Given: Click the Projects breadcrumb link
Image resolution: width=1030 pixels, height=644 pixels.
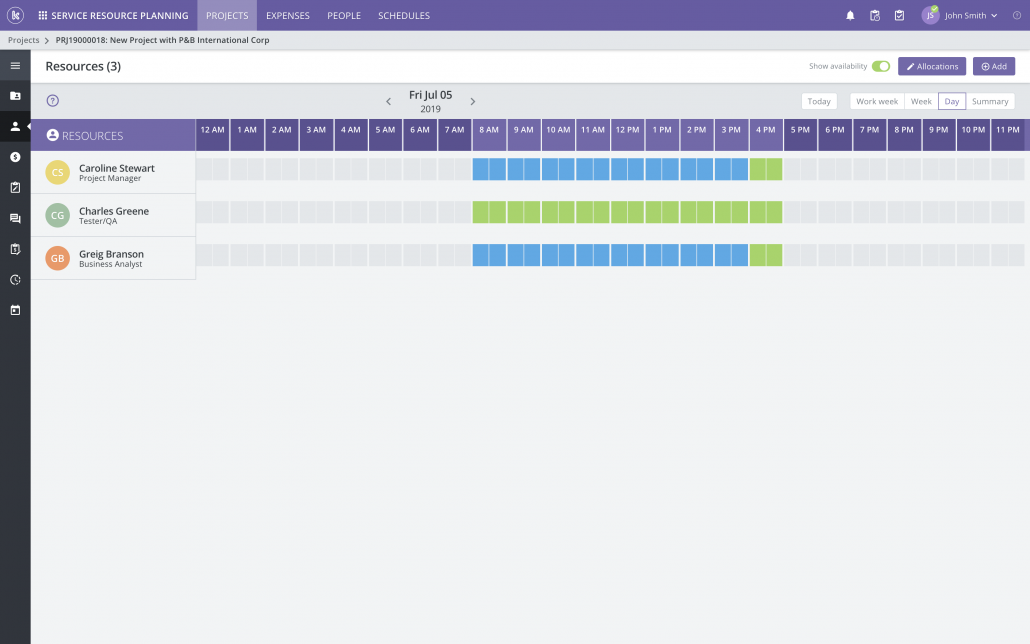Looking at the screenshot, I should [x=24, y=40].
